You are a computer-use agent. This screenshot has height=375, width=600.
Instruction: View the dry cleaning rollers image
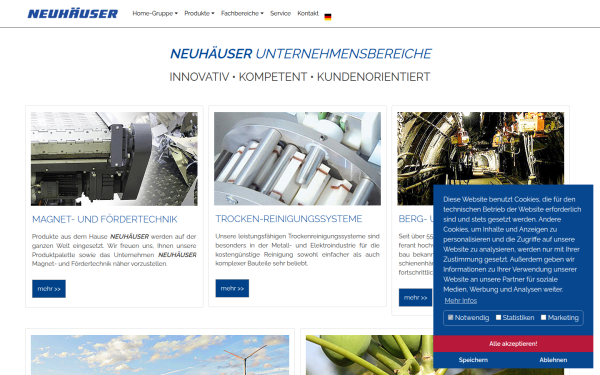297,158
